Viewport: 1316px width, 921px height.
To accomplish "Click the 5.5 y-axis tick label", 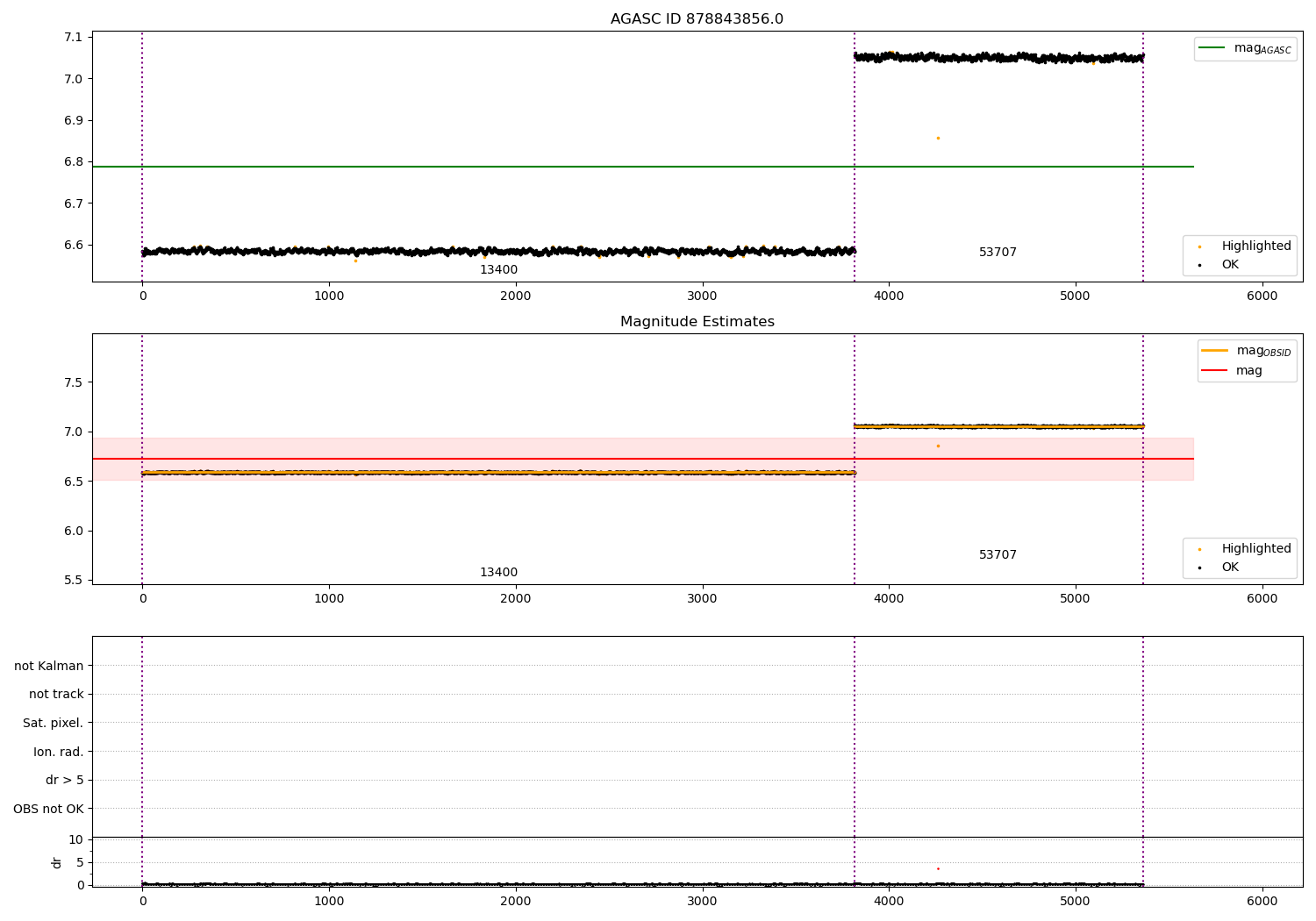I will click(73, 581).
